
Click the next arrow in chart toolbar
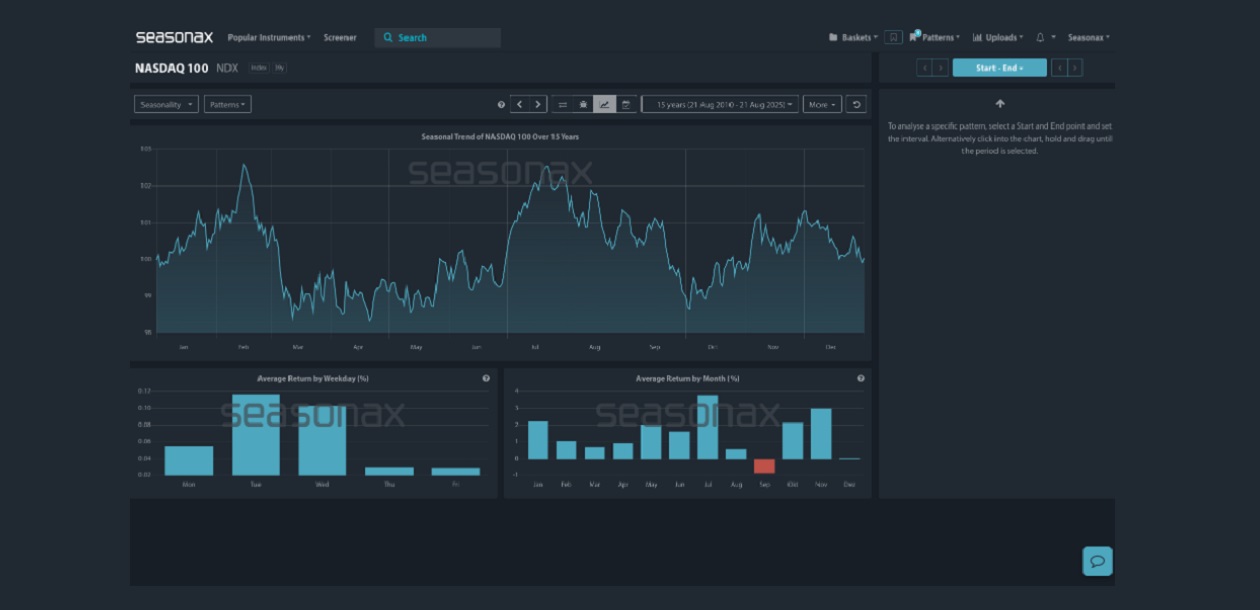538,104
